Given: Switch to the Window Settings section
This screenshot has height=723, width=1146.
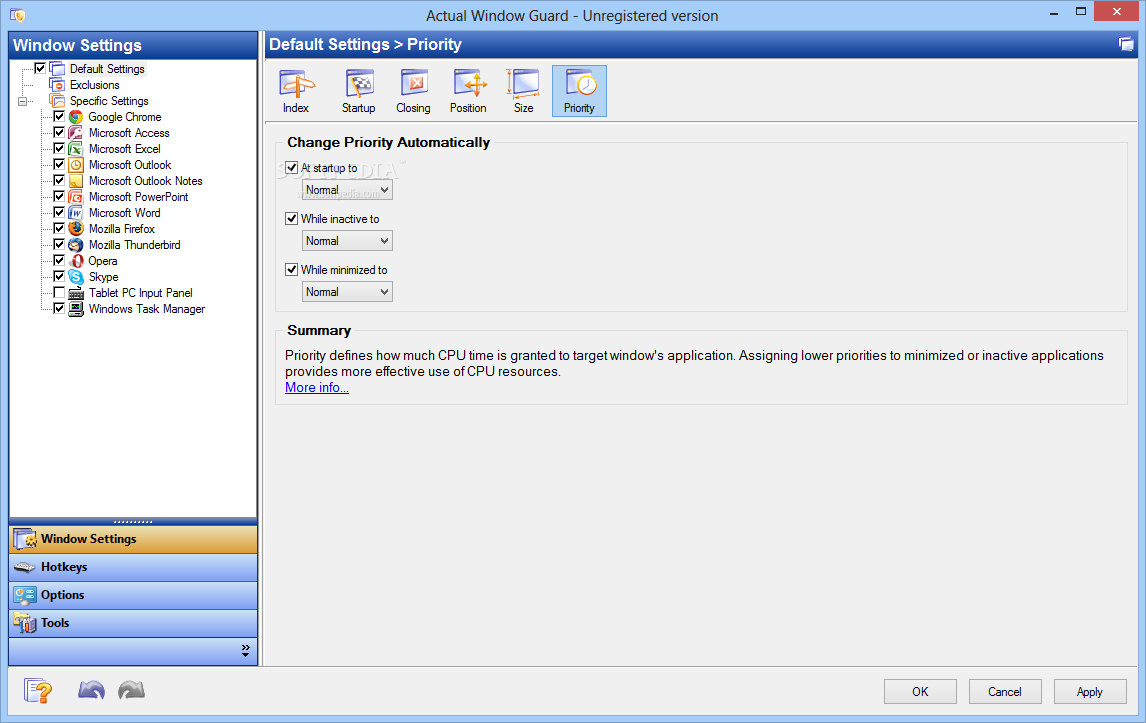Looking at the screenshot, I should tap(133, 540).
